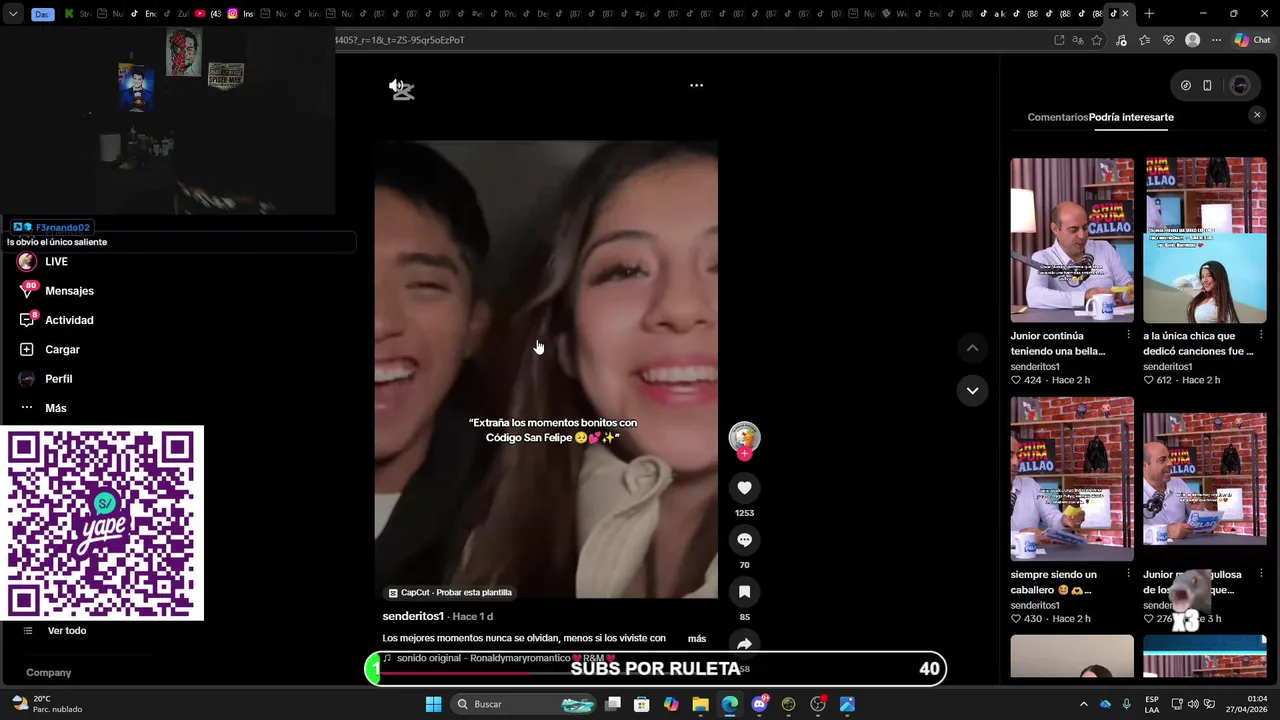
Task: Follow senderitos1 with the red plus badge
Action: pyautogui.click(x=744, y=454)
